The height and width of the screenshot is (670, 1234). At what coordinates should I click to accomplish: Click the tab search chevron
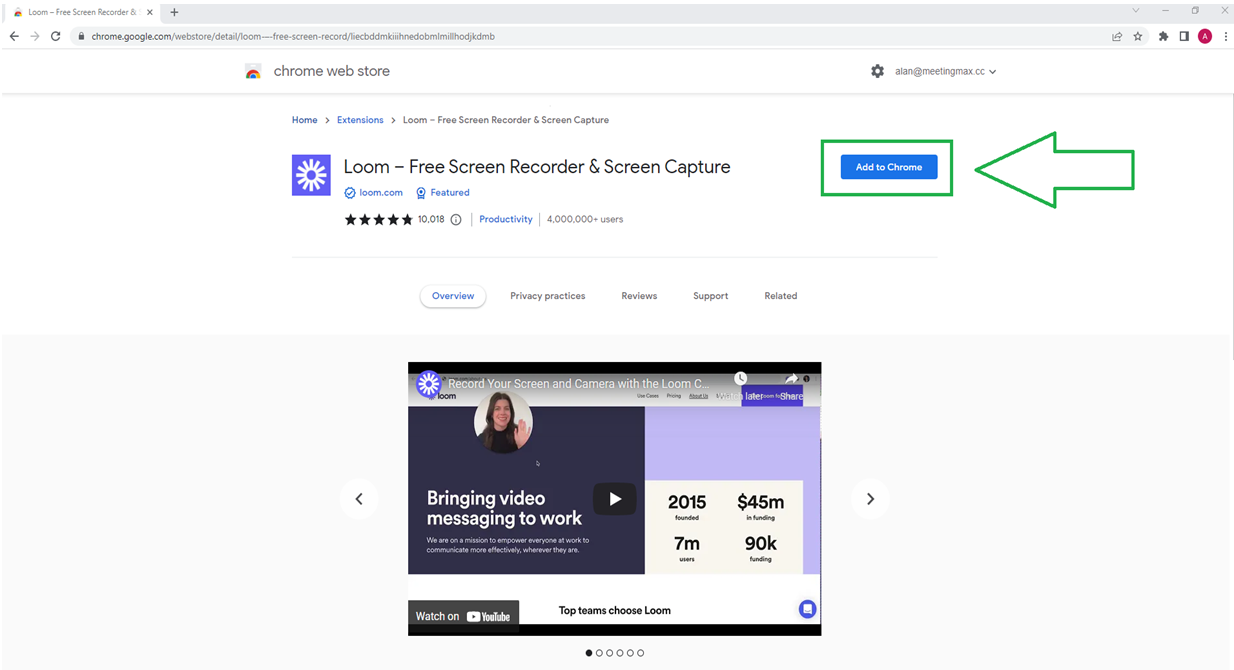point(1135,11)
